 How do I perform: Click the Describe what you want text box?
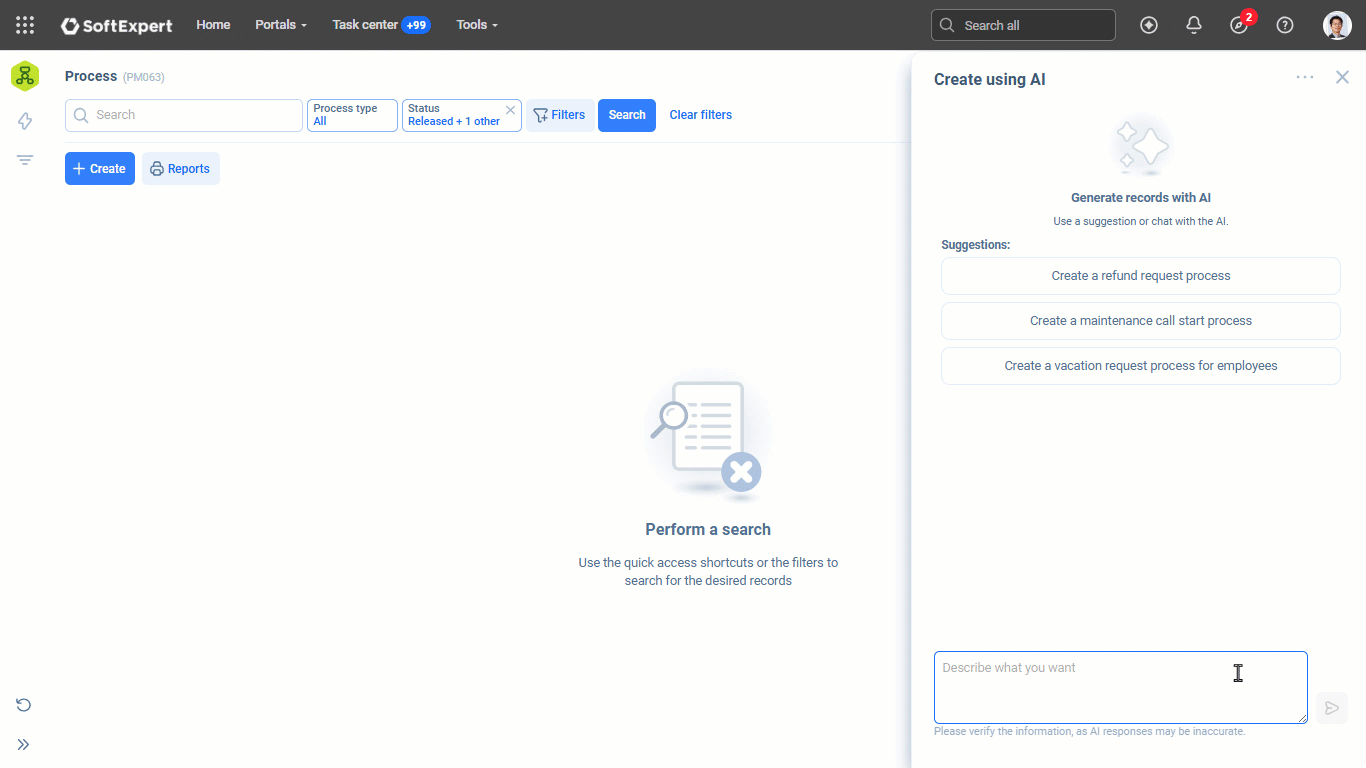pos(1121,688)
